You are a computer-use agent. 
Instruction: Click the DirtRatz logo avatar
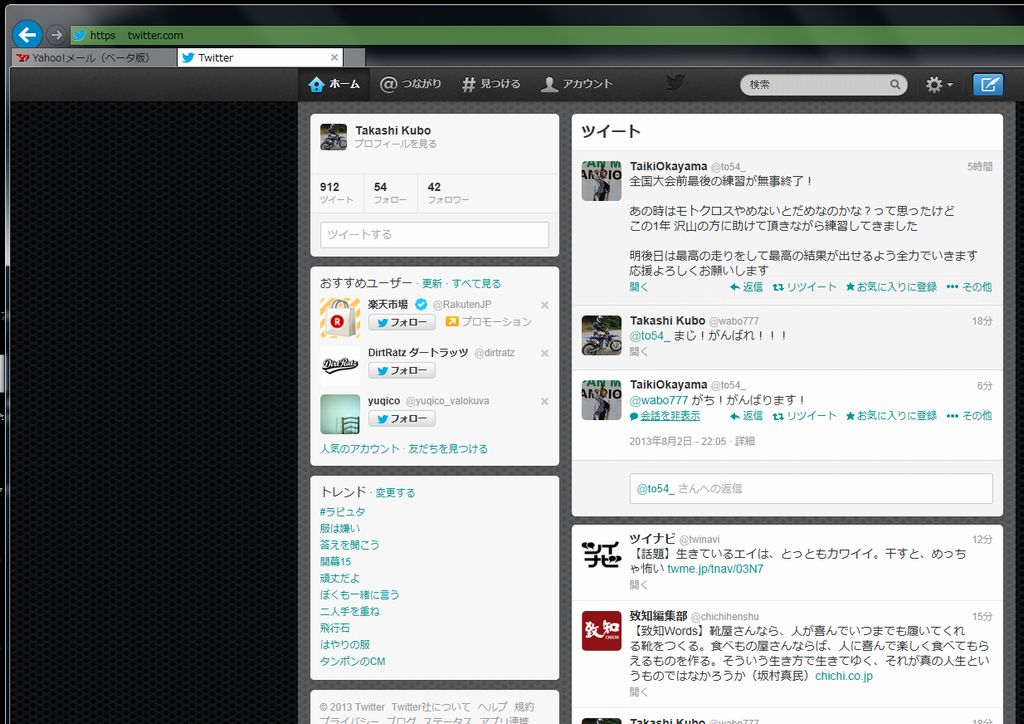pos(340,366)
